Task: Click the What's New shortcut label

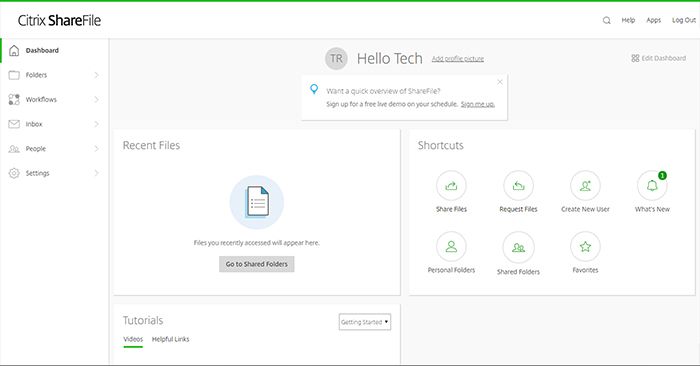Action: (652, 209)
